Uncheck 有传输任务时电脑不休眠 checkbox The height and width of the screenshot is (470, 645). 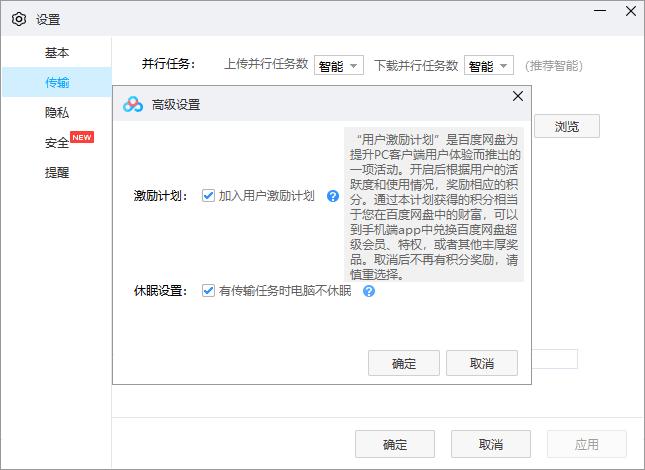pos(208,291)
